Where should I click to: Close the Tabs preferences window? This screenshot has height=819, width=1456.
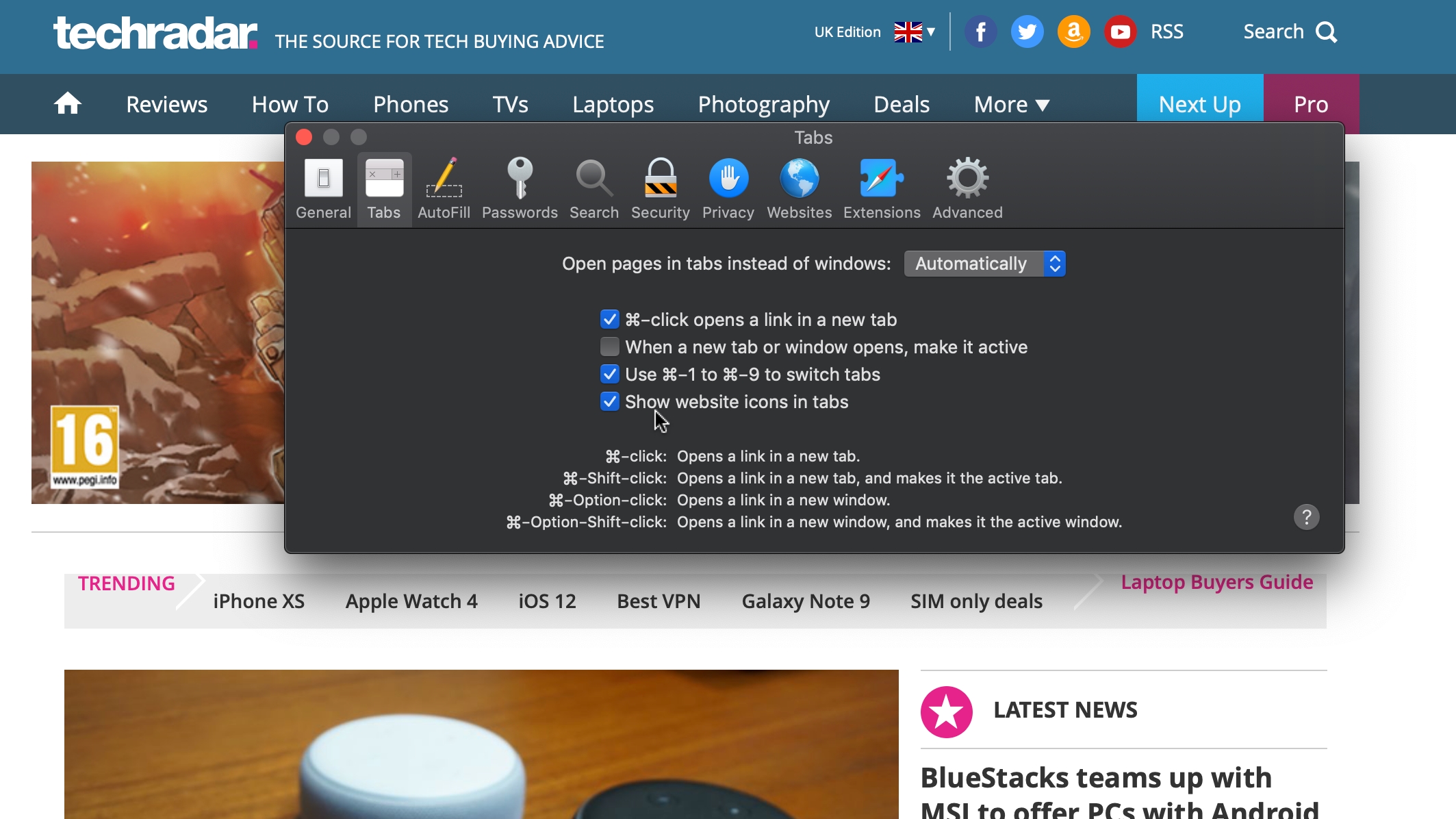[x=304, y=137]
